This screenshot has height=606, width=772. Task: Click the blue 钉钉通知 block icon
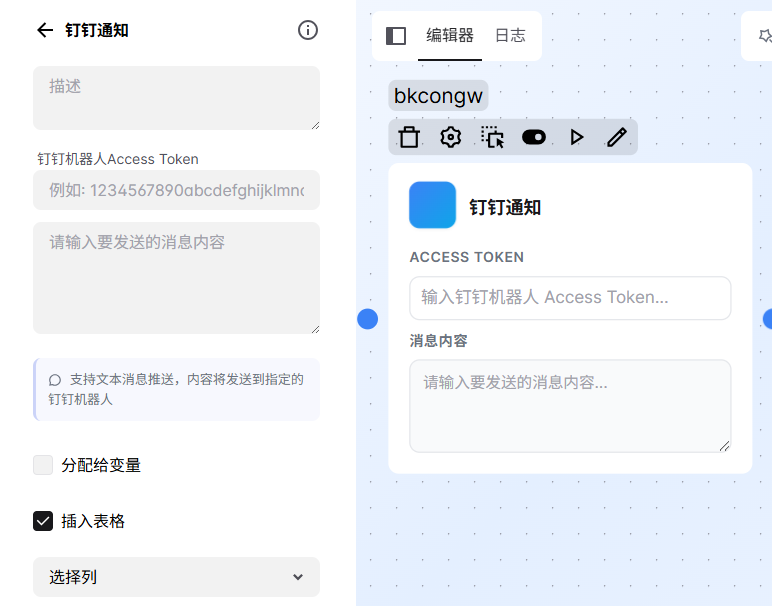[432, 205]
